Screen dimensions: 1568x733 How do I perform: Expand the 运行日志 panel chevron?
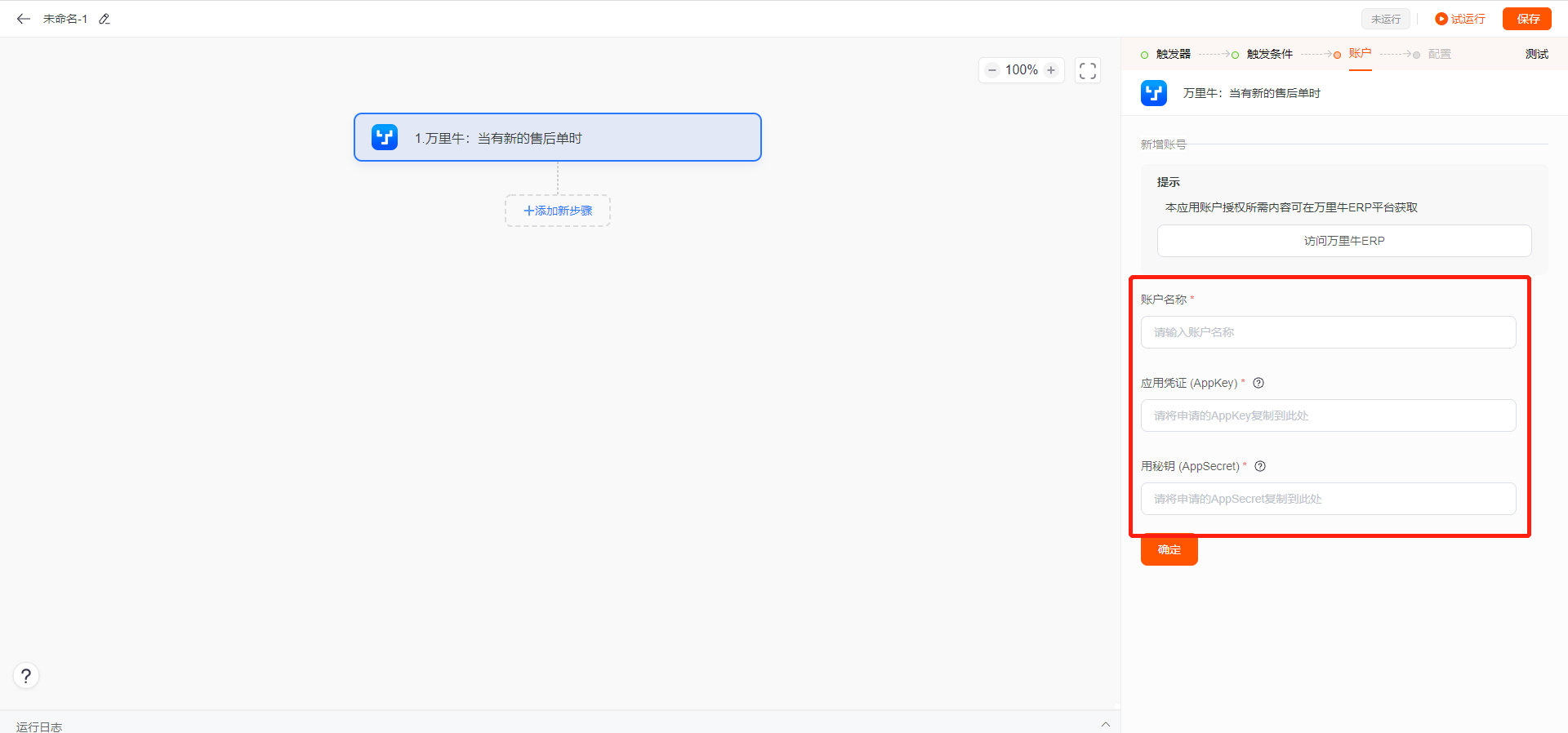[x=1105, y=724]
